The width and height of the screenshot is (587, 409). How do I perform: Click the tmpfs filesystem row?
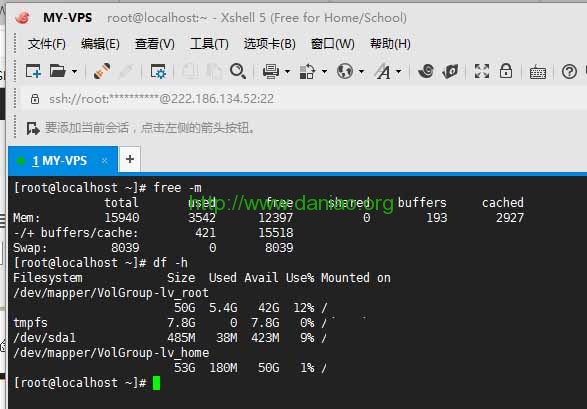pyautogui.click(x=170, y=323)
